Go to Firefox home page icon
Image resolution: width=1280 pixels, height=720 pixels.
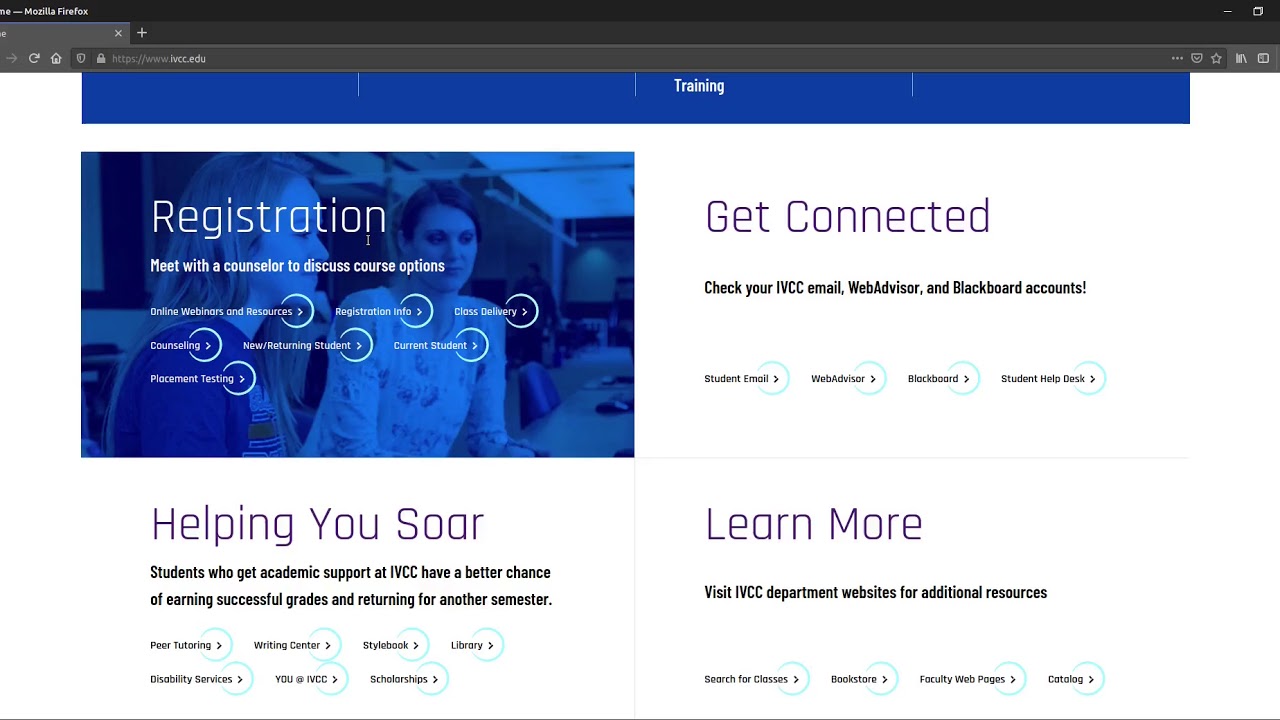[56, 58]
